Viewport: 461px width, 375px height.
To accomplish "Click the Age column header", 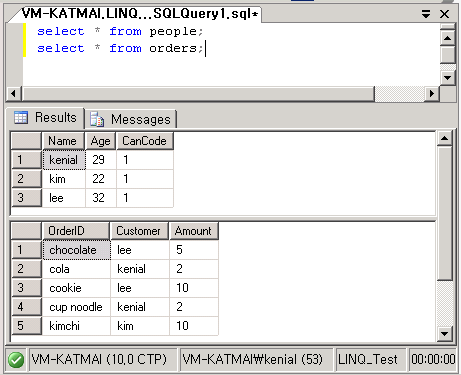I will click(100, 141).
